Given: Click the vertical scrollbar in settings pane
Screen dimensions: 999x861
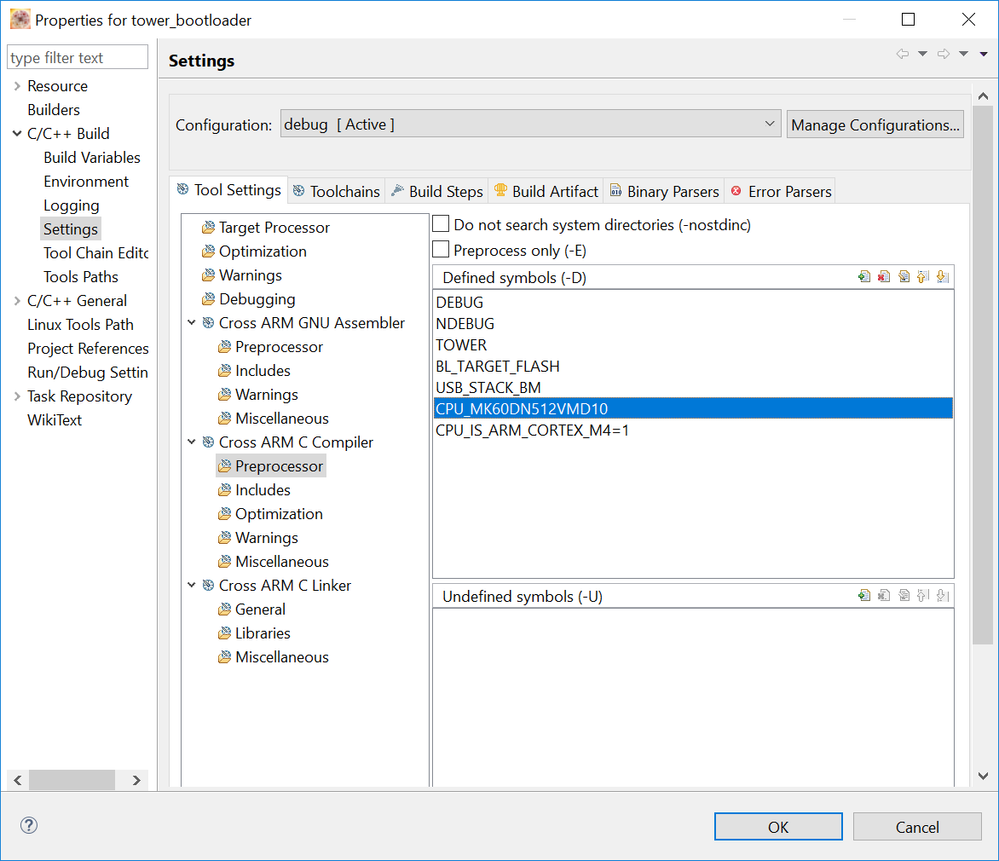Looking at the screenshot, I should tap(982, 376).
